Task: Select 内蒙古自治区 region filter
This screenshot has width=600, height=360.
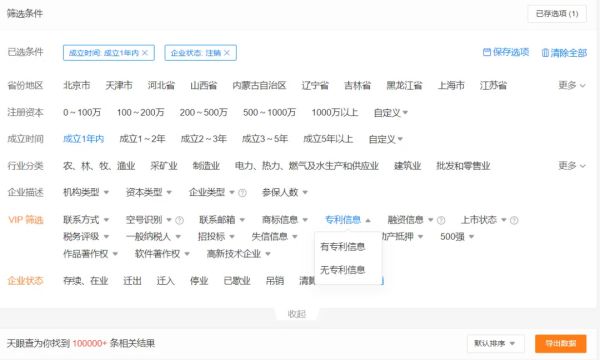Action: point(259,85)
